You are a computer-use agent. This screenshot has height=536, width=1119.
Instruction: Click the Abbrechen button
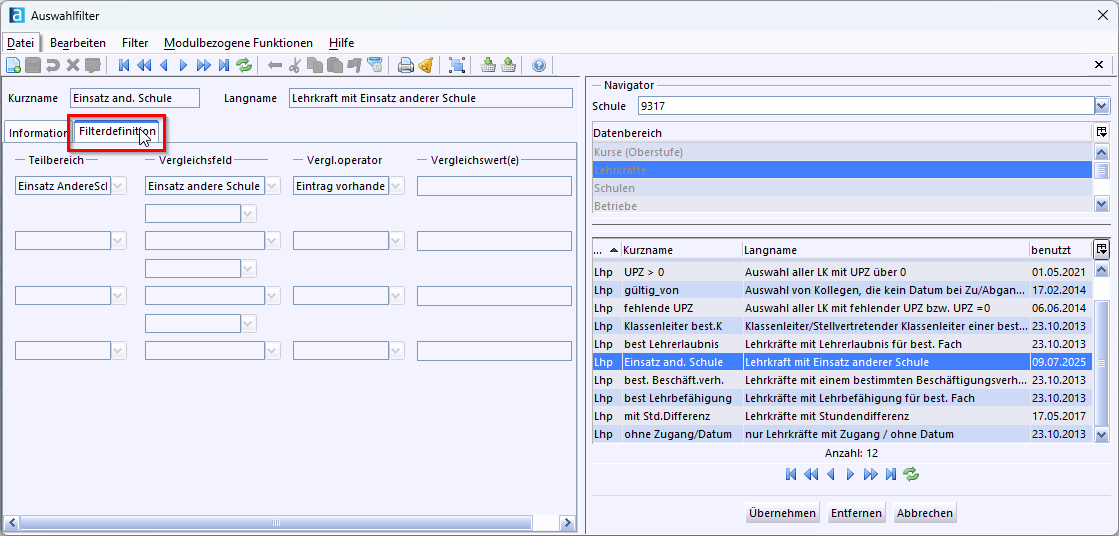925,512
